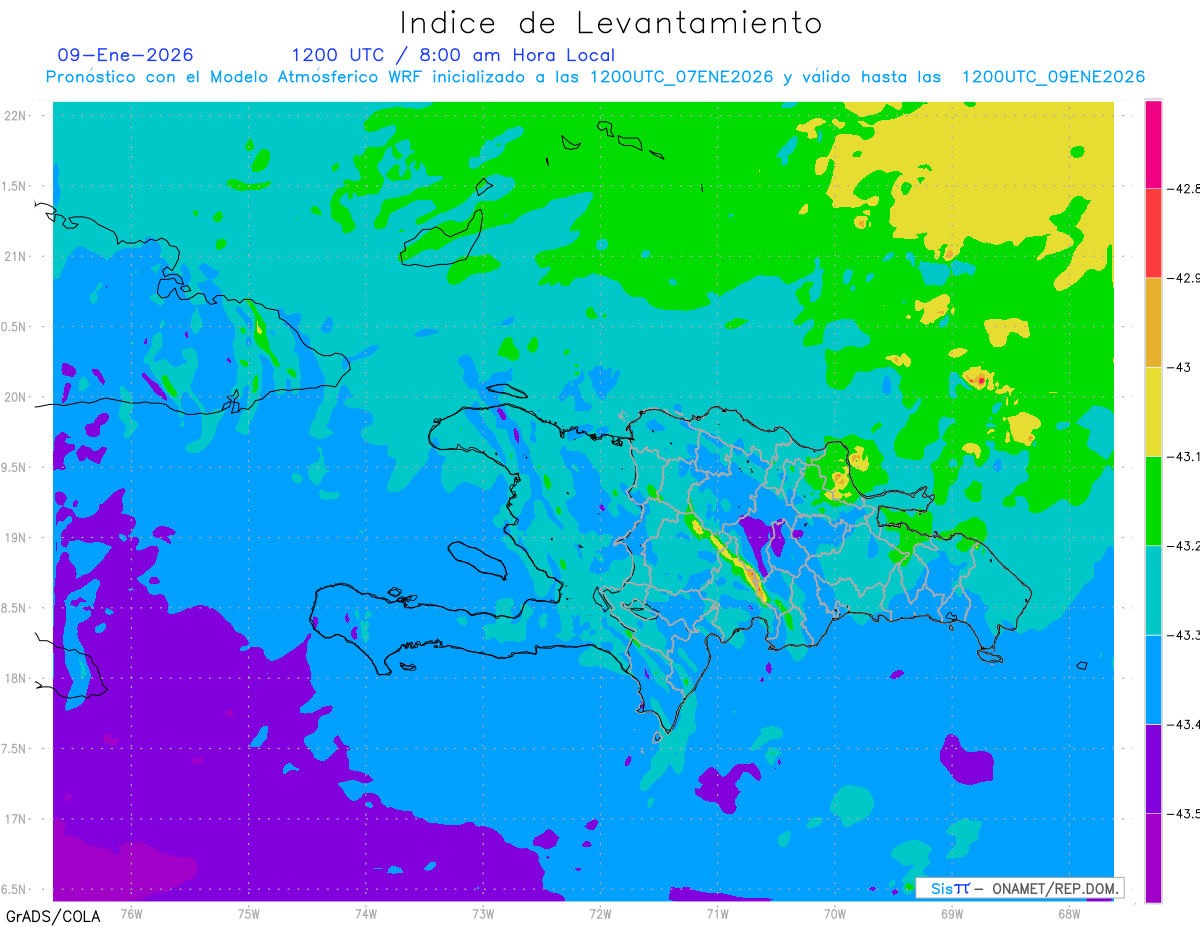Click the '20N' latitude label

click(15, 397)
